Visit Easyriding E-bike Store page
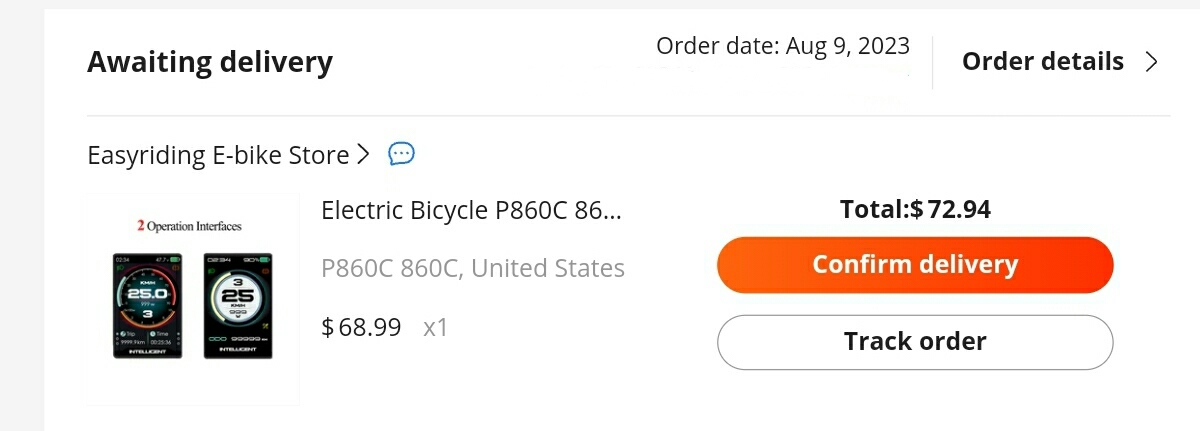The width and height of the screenshot is (1200, 431). (x=218, y=156)
